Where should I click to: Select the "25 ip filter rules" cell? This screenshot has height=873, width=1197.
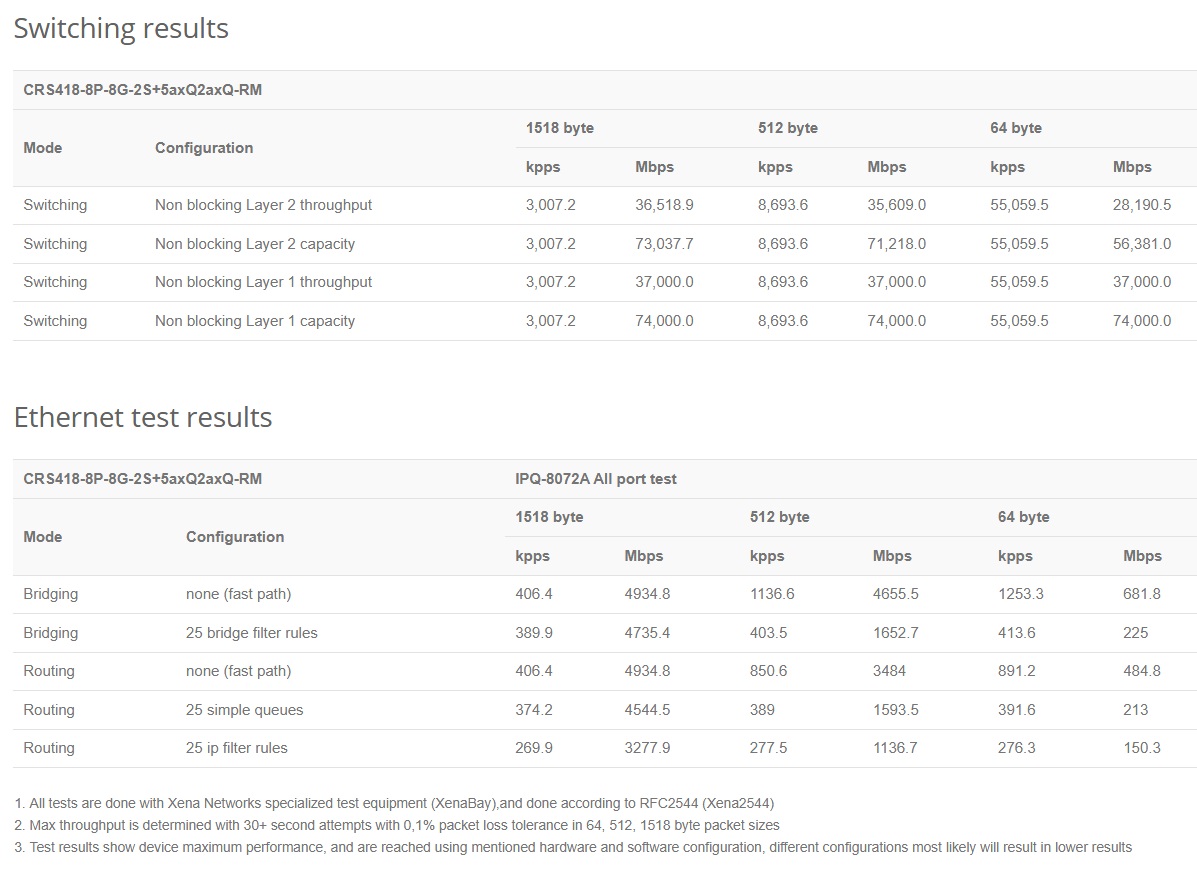coord(236,748)
